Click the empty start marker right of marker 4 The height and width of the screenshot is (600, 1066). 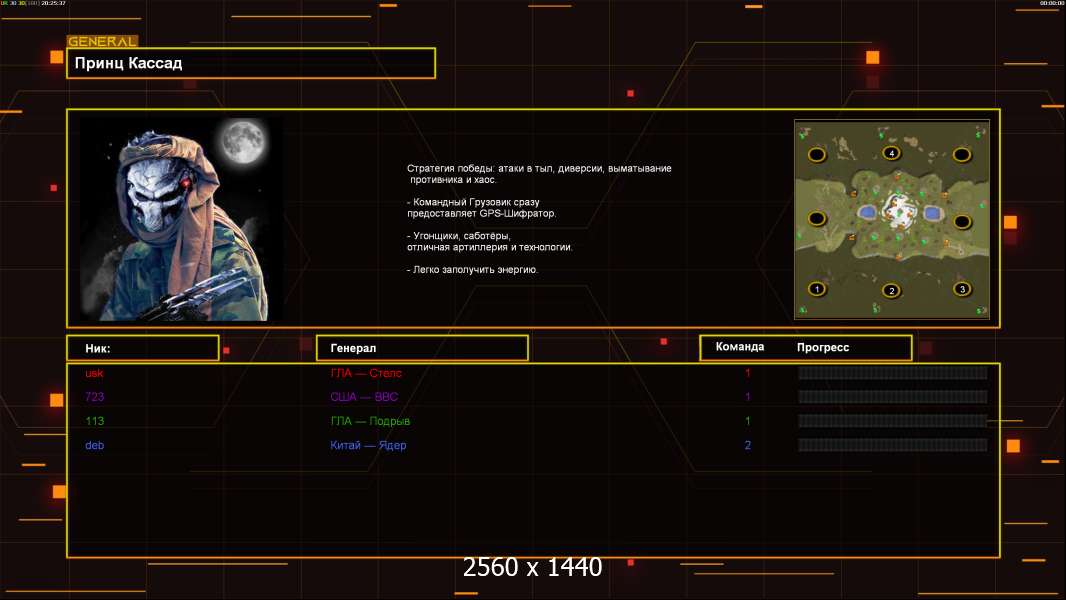[961, 155]
